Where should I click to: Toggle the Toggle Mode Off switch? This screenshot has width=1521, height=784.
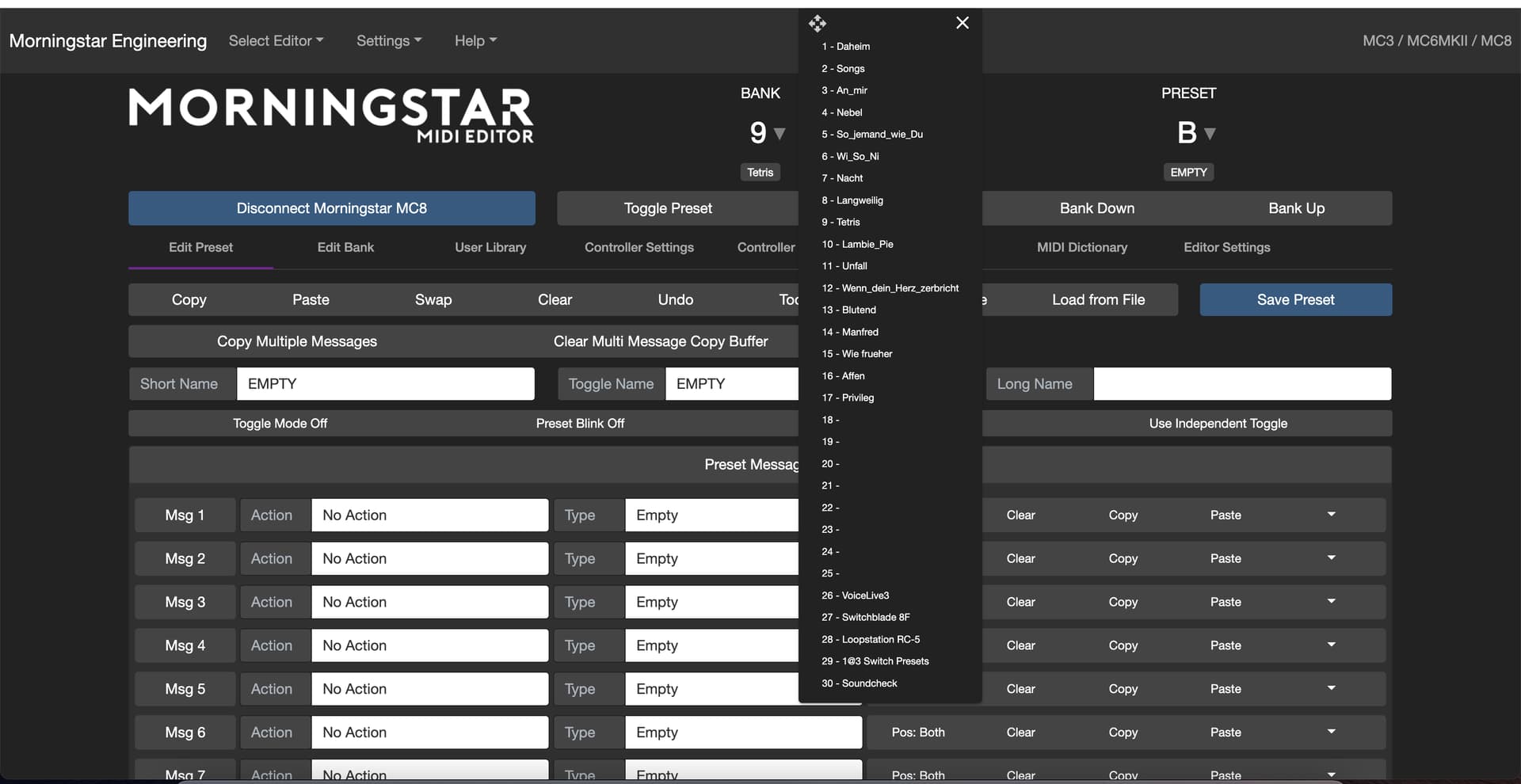coord(280,424)
